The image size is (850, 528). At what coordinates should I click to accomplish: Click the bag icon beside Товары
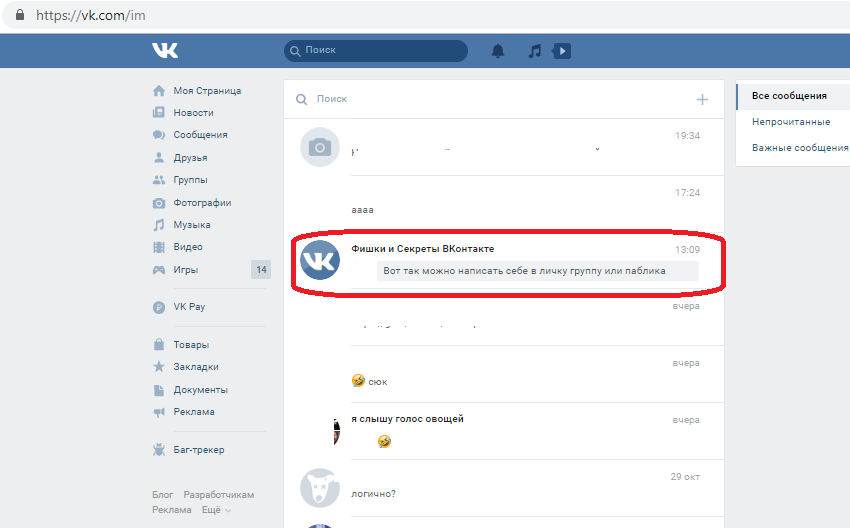click(159, 344)
